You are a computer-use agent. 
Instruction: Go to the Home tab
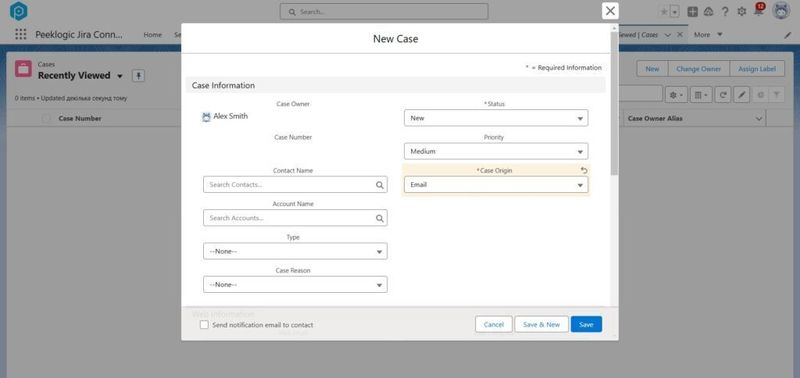tap(153, 35)
